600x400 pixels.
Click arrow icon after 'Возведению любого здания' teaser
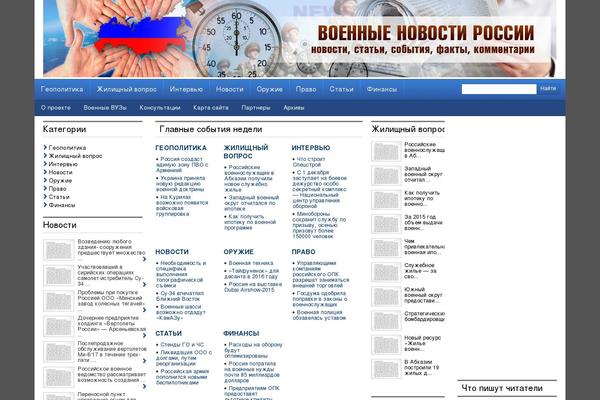144,259
